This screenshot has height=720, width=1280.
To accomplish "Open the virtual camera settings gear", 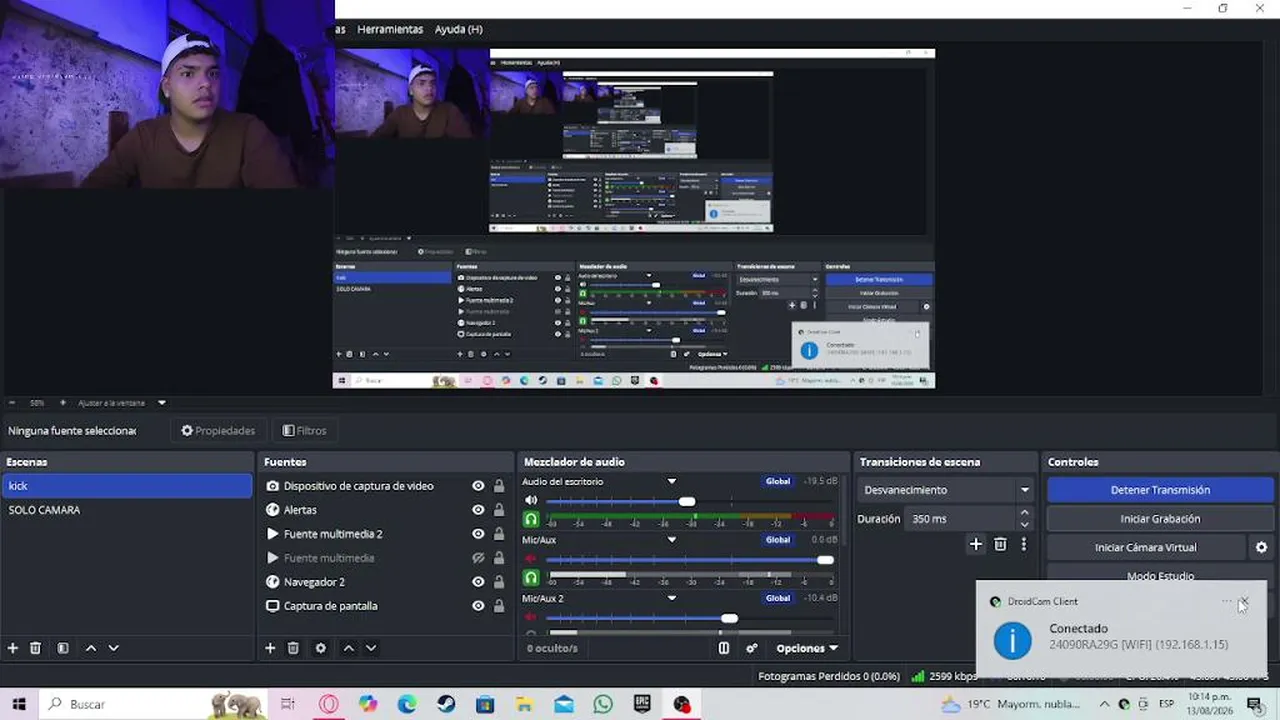I will coord(1261,547).
